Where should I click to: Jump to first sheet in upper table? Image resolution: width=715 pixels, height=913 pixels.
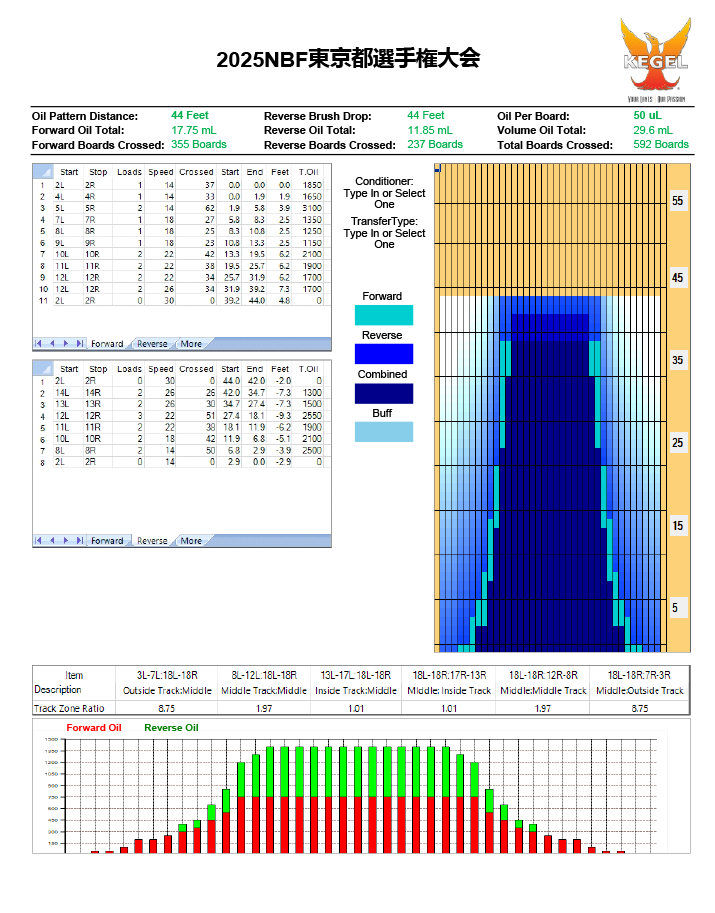click(x=40, y=343)
